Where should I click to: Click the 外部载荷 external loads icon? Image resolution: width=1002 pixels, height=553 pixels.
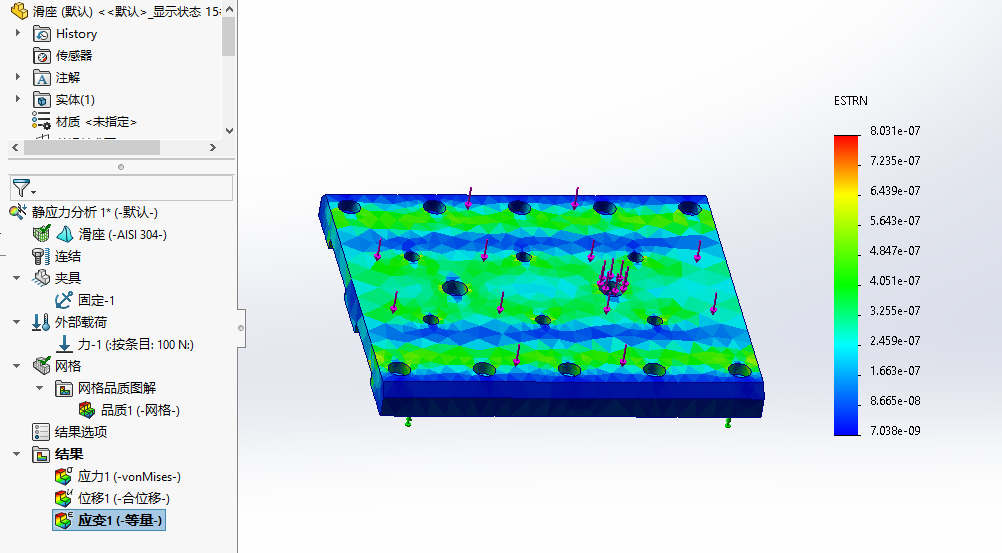pos(41,322)
